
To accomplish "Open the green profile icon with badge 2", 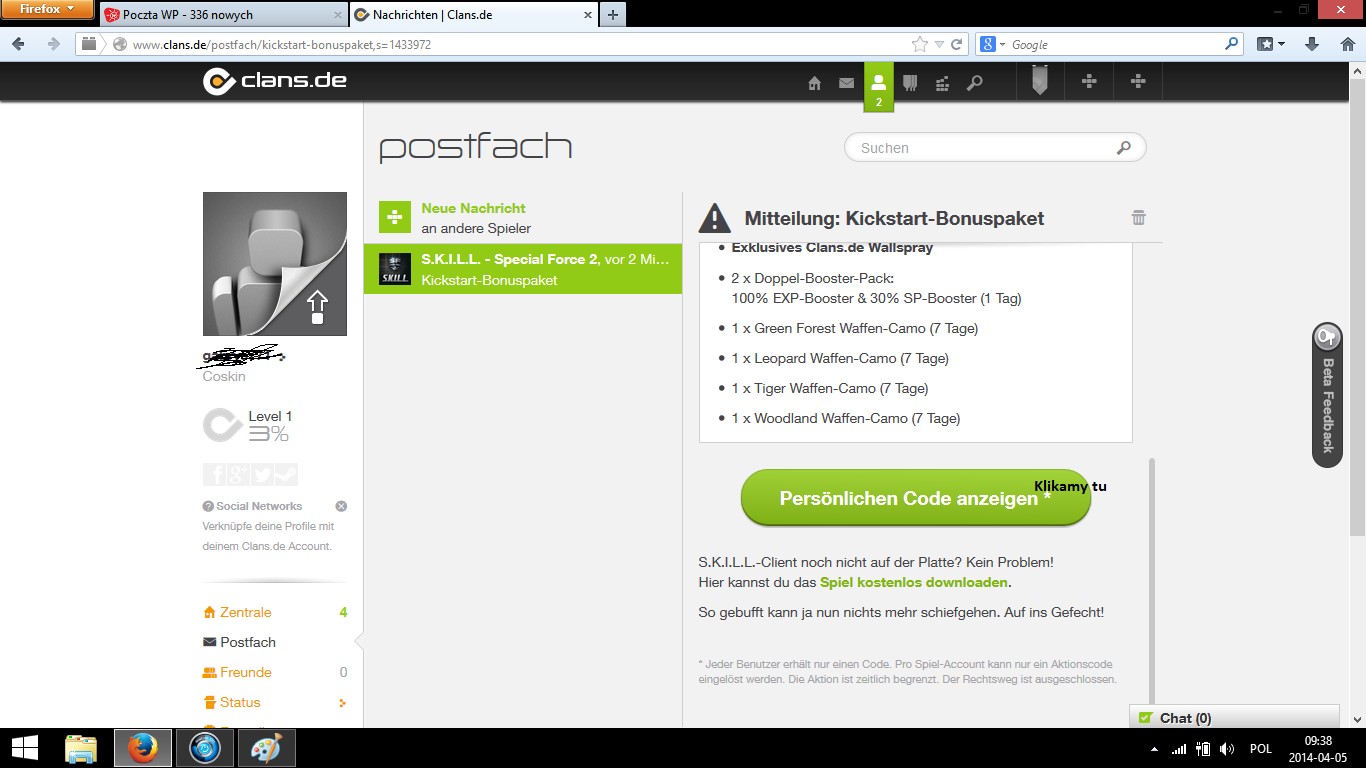I will 879,87.
